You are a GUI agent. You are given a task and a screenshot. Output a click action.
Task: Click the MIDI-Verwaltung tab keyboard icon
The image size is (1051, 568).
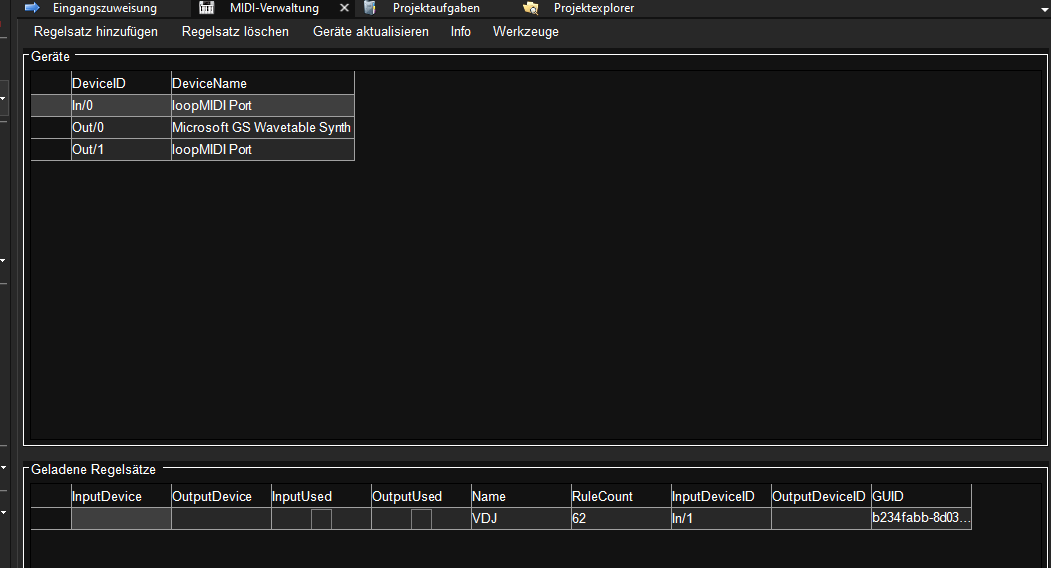(207, 8)
